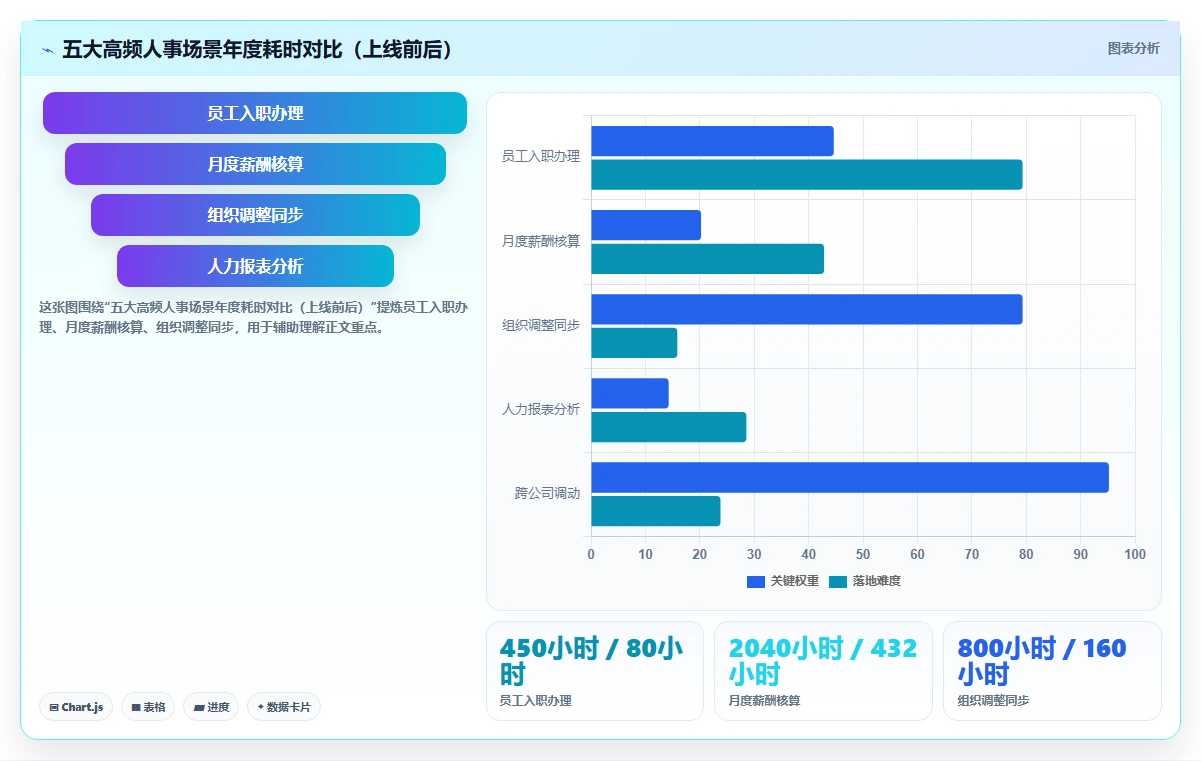Screen dimensions: 1201x761
Task: Click the 员工入职办理 caption under 450小时 card
Action: point(536,701)
